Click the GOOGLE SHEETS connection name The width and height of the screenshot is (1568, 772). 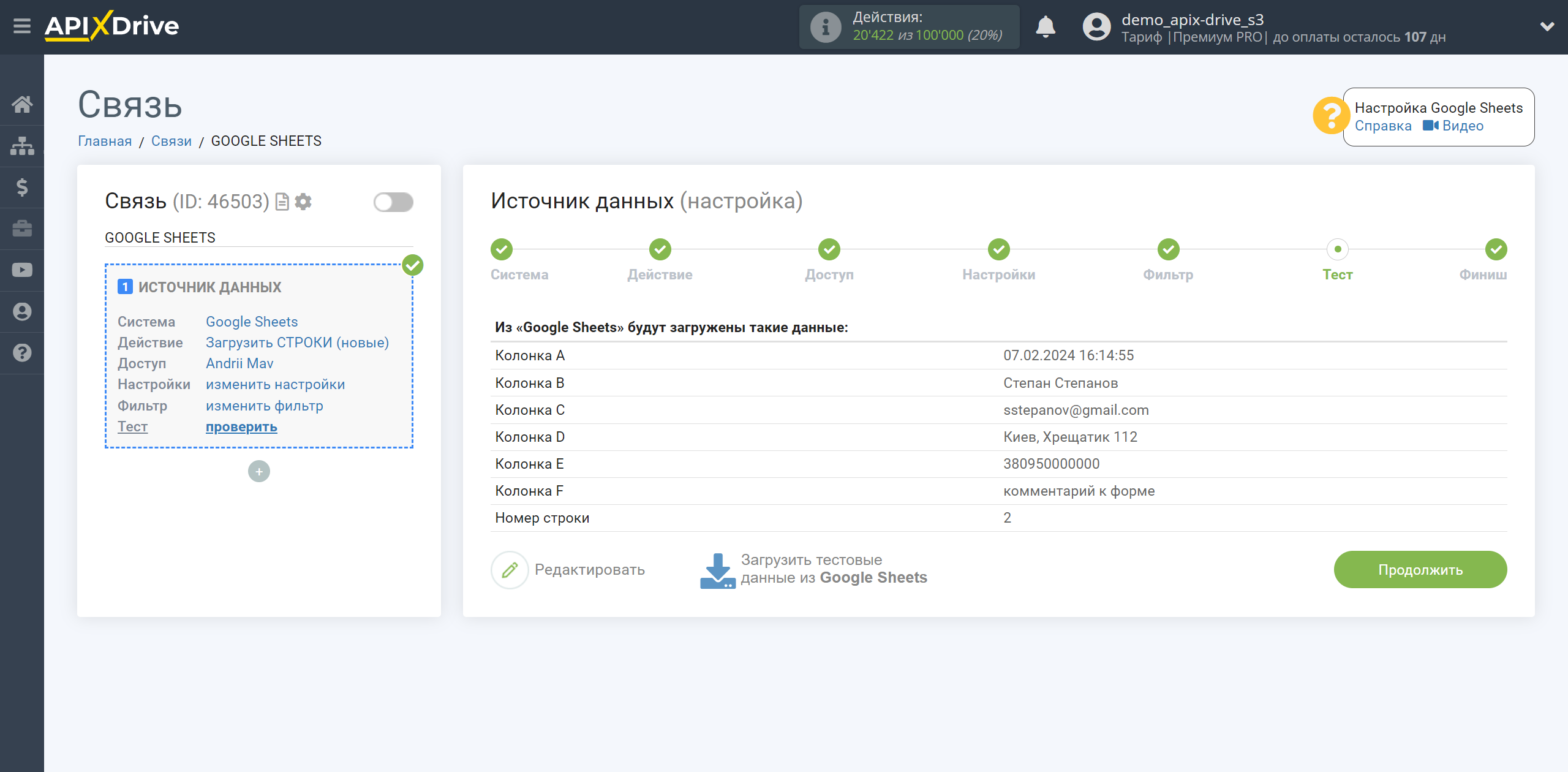click(160, 238)
